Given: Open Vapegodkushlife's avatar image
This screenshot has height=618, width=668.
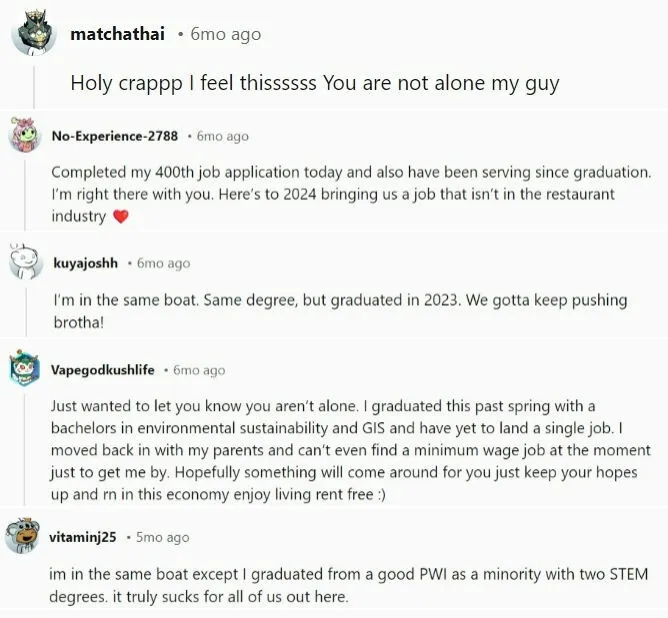Looking at the screenshot, I should 25,370.
